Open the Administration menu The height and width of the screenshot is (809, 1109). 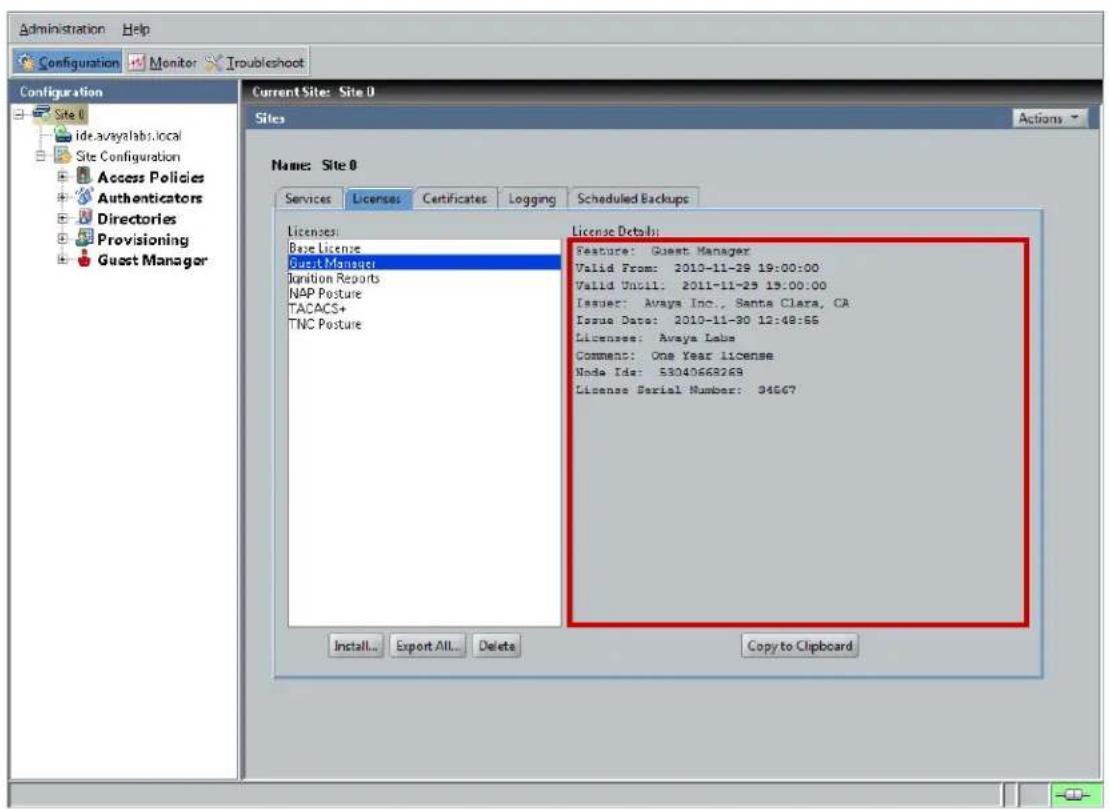62,29
